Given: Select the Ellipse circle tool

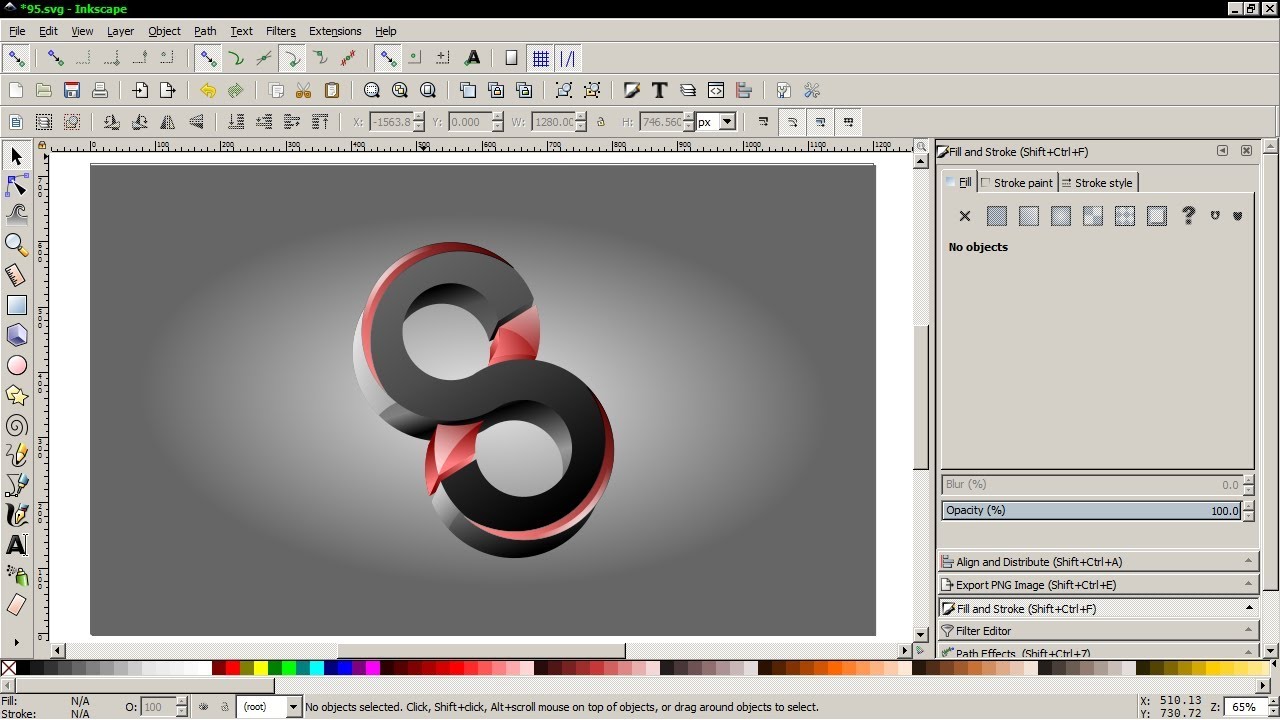Looking at the screenshot, I should (x=16, y=365).
